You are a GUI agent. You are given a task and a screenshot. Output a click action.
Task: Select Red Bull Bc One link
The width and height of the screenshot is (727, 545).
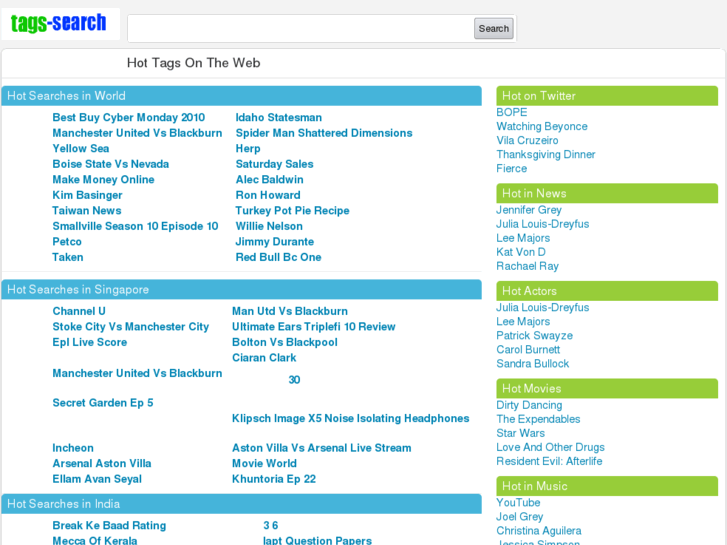(278, 257)
